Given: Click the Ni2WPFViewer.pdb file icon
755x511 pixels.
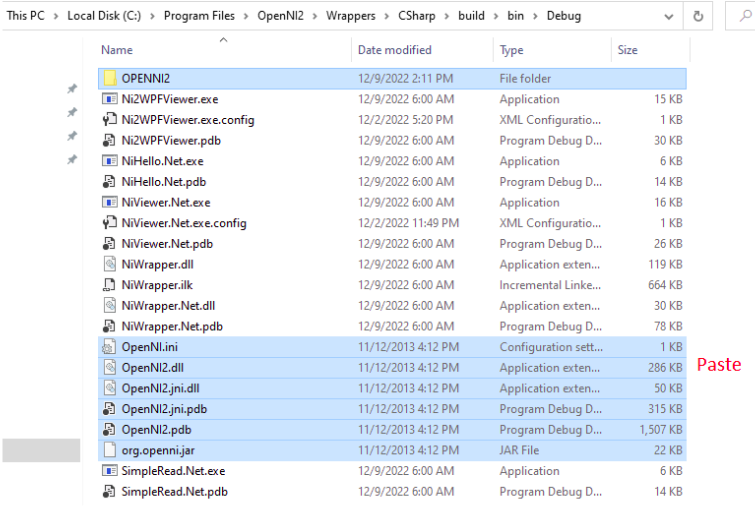Looking at the screenshot, I should [x=110, y=140].
